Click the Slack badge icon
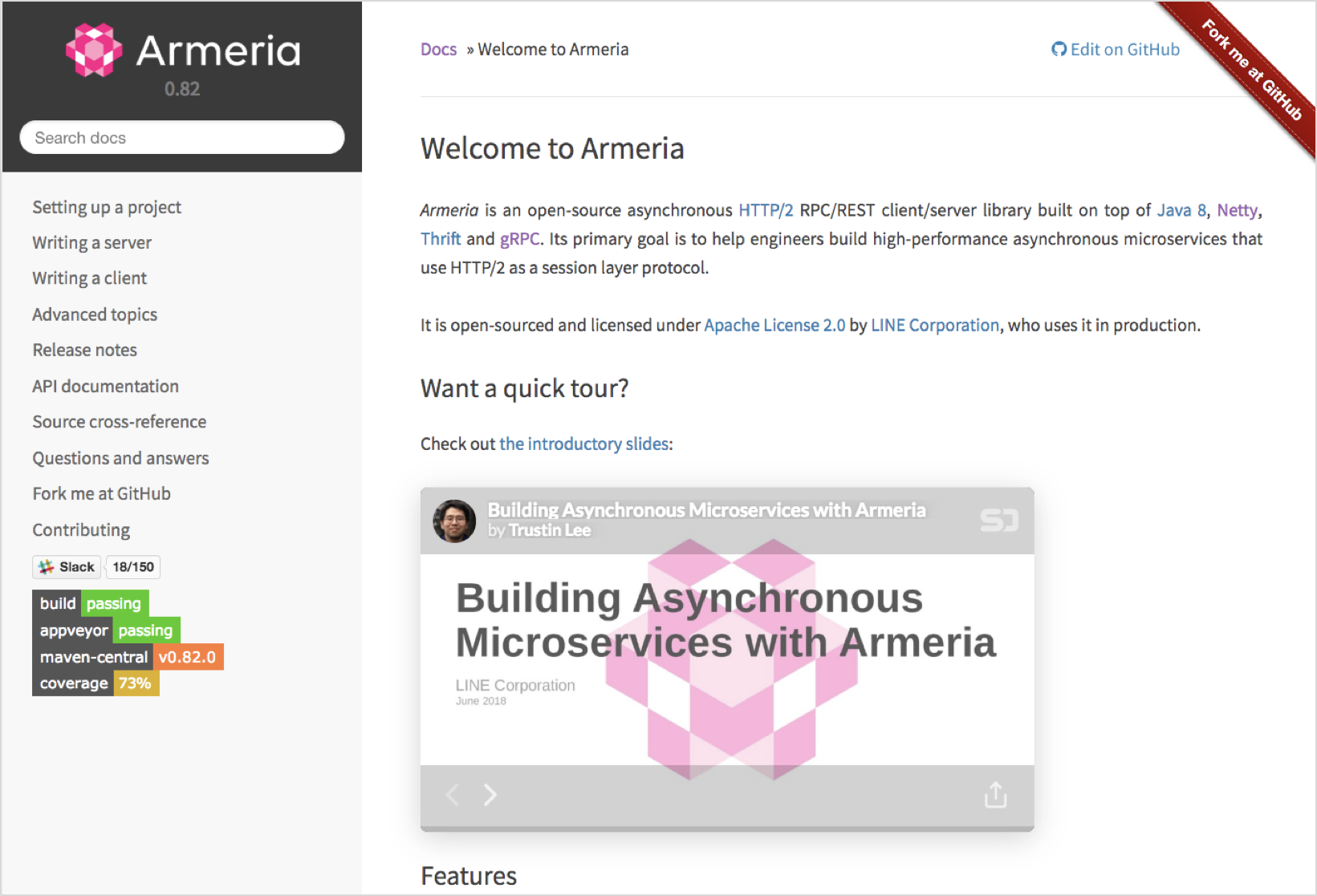This screenshot has width=1317, height=896. [47, 567]
